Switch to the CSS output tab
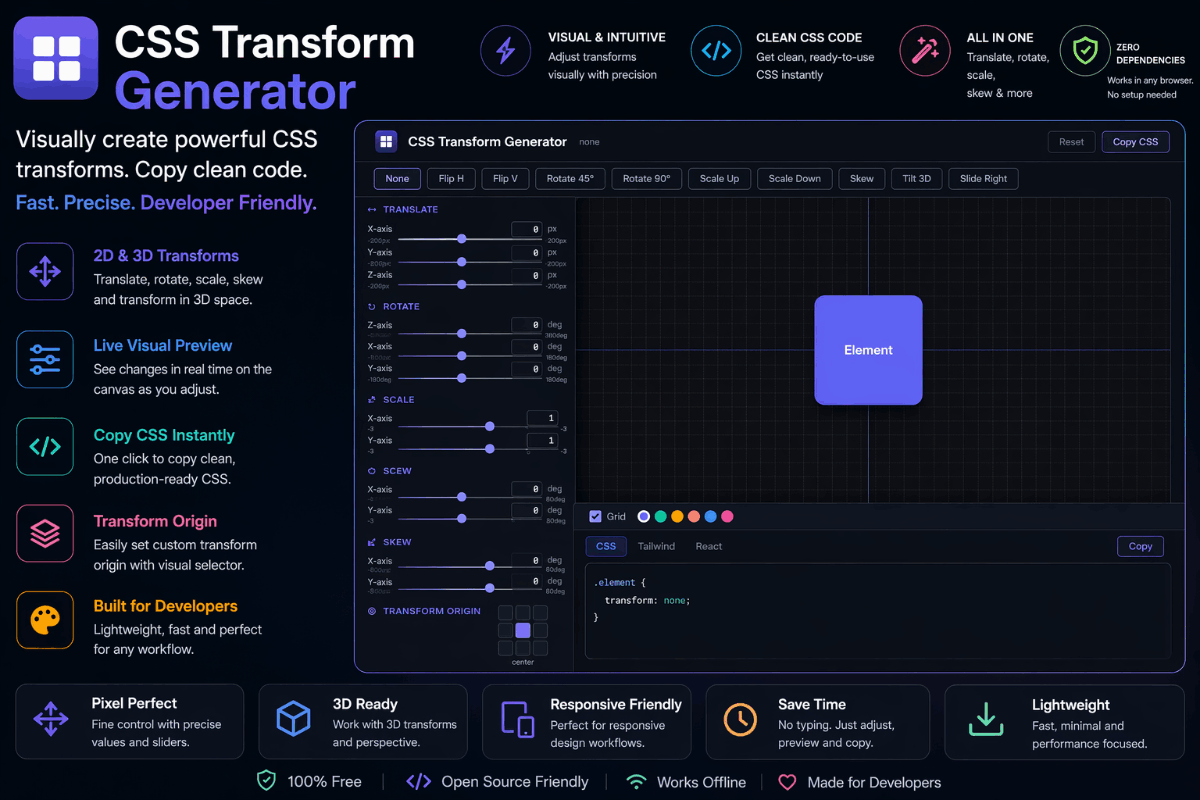The height and width of the screenshot is (800, 1200). [x=606, y=546]
